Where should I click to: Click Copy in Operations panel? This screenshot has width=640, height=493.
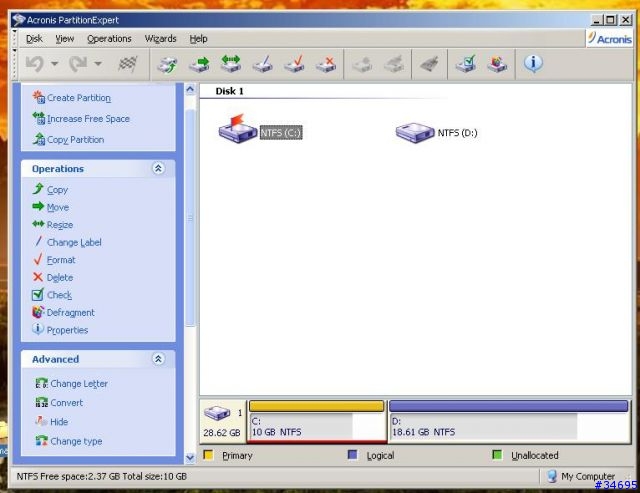(57, 190)
